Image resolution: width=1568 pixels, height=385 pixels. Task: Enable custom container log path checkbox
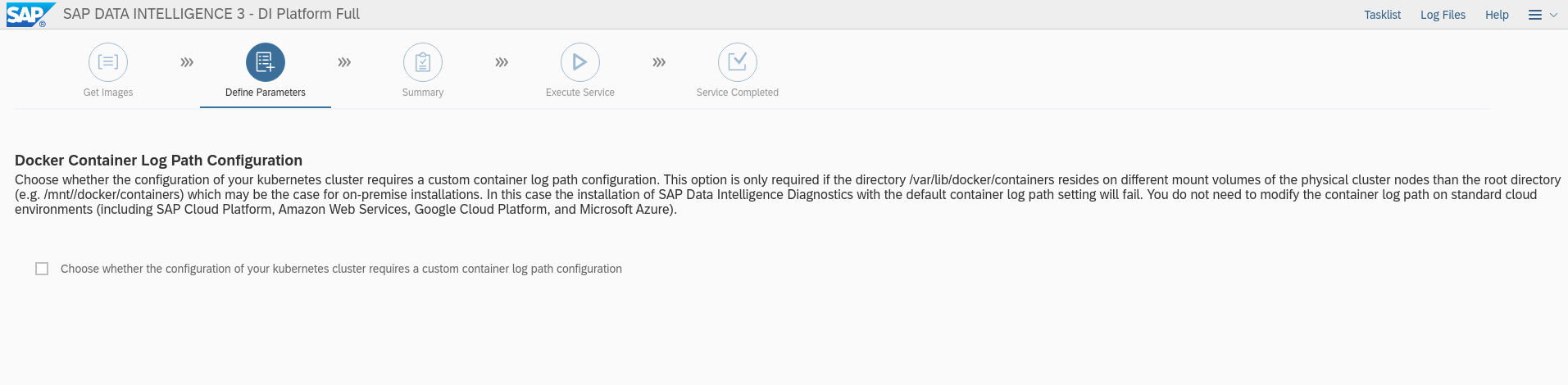[x=42, y=269]
